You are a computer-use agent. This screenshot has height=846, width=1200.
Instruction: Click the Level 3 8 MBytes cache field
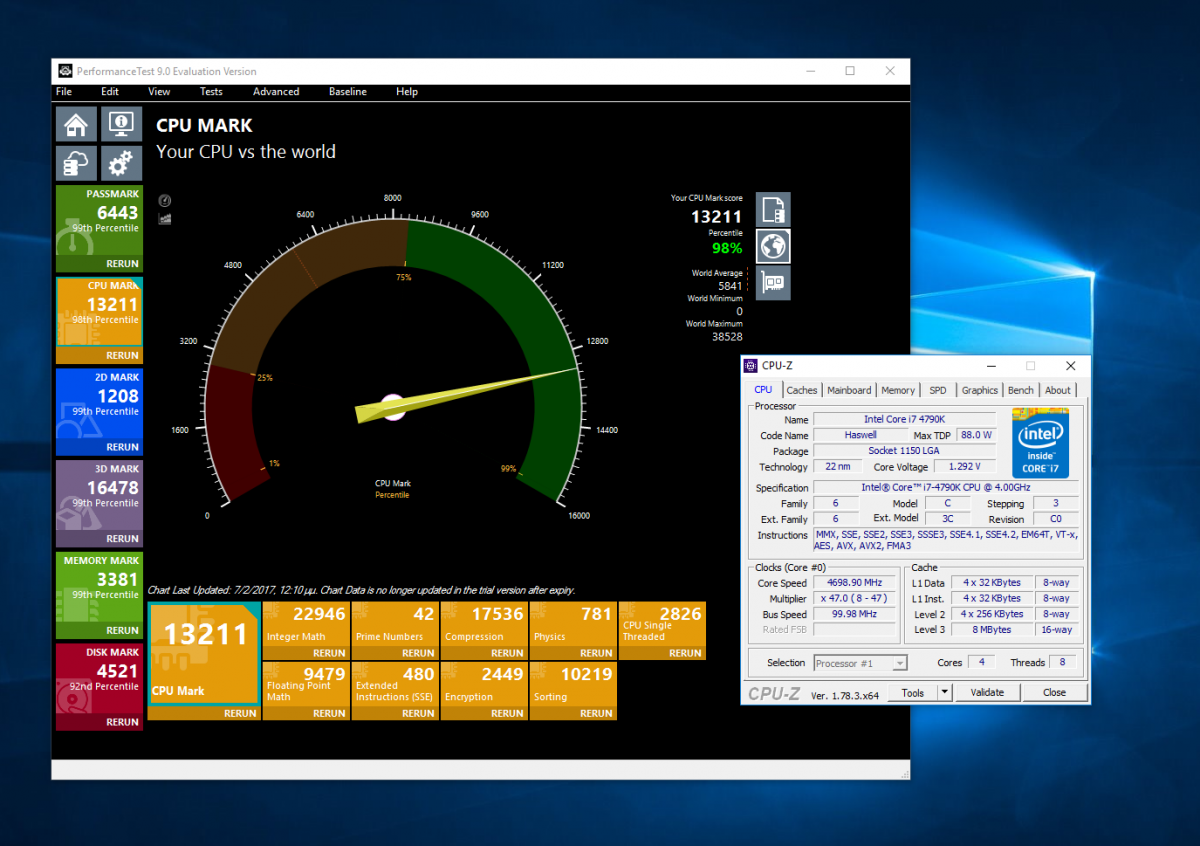click(993, 630)
